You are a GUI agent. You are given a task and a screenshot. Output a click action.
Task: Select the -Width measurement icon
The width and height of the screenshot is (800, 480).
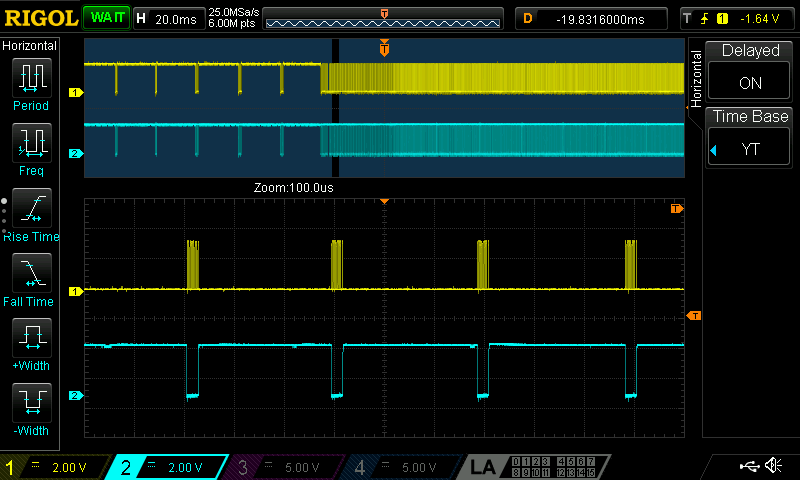point(30,407)
